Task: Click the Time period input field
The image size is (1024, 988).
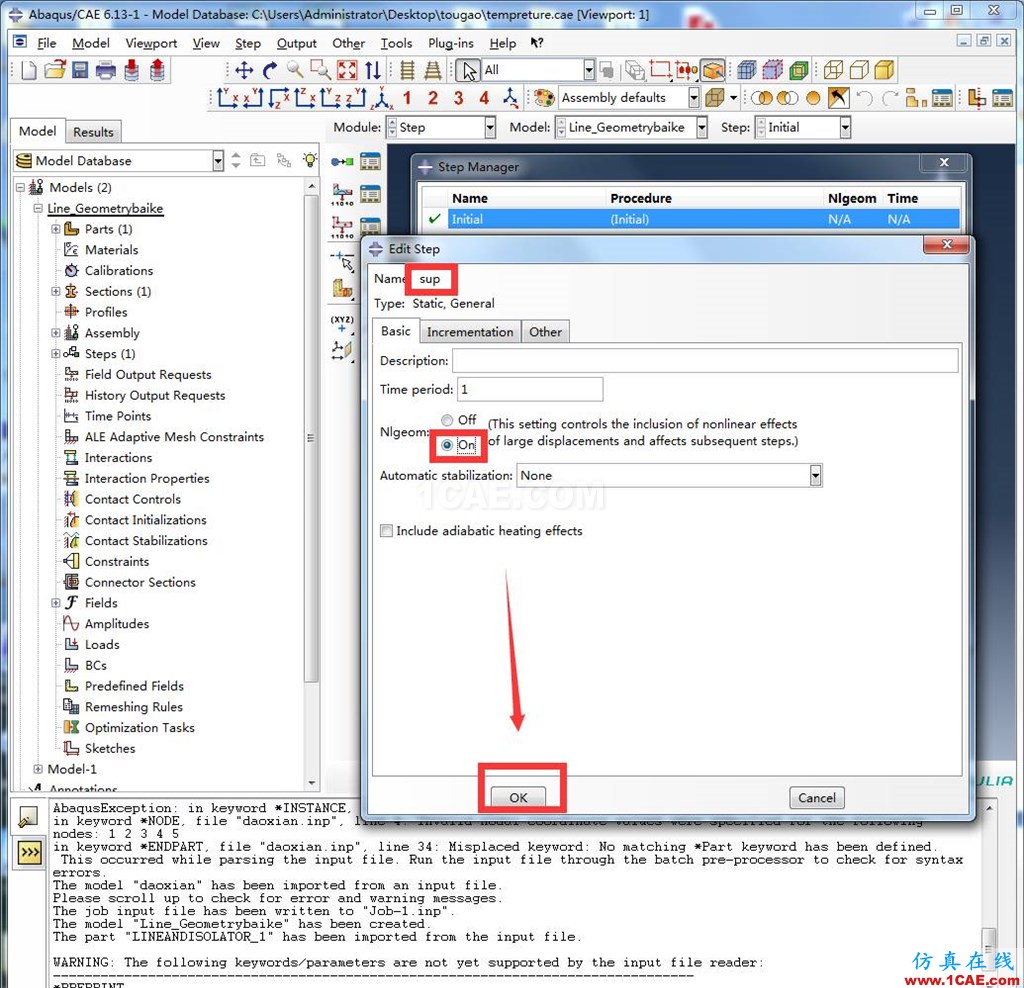Action: 530,389
